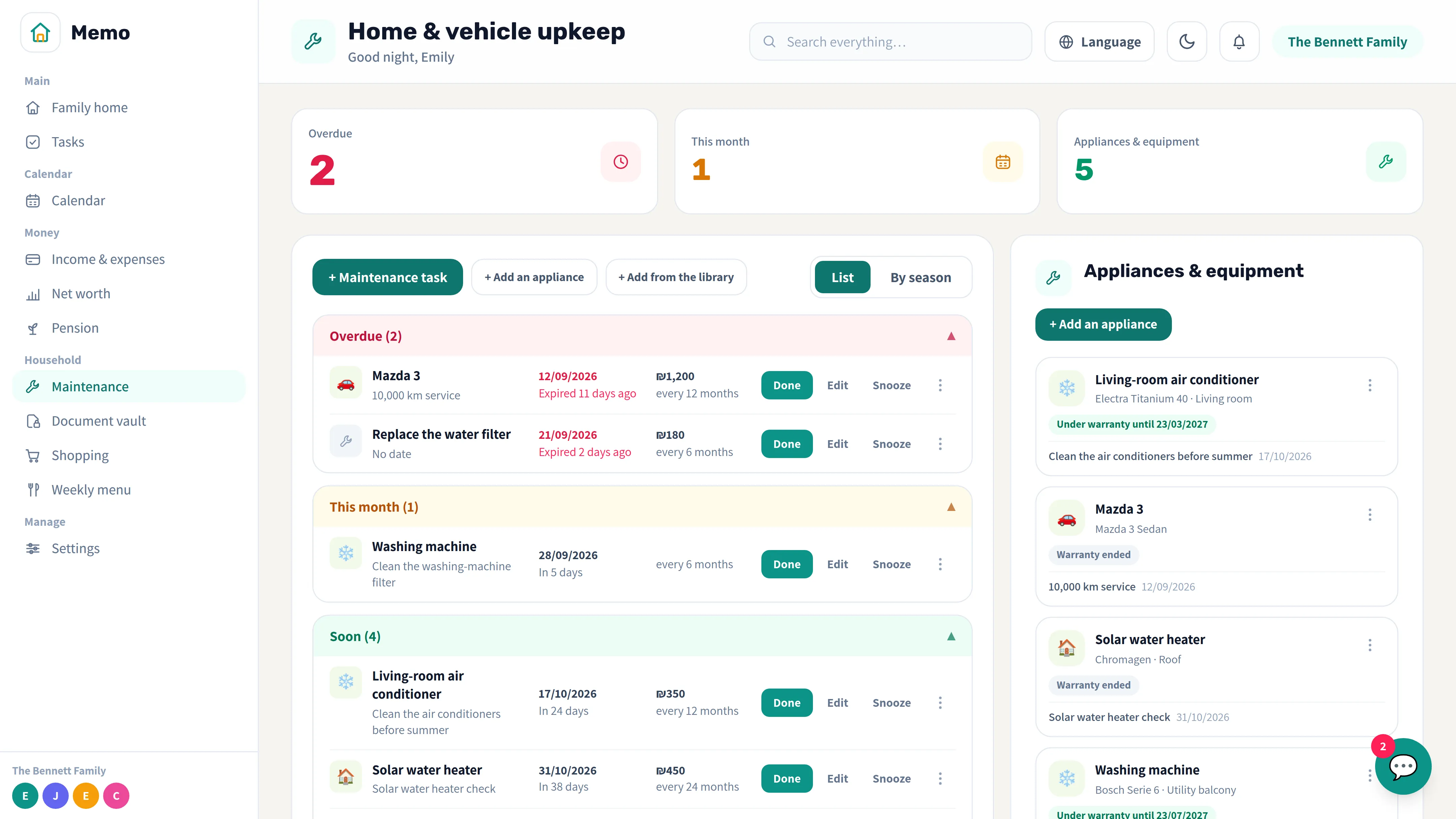Viewport: 1456px width, 819px height.
Task: Click avatar C in family members
Action: point(116,796)
